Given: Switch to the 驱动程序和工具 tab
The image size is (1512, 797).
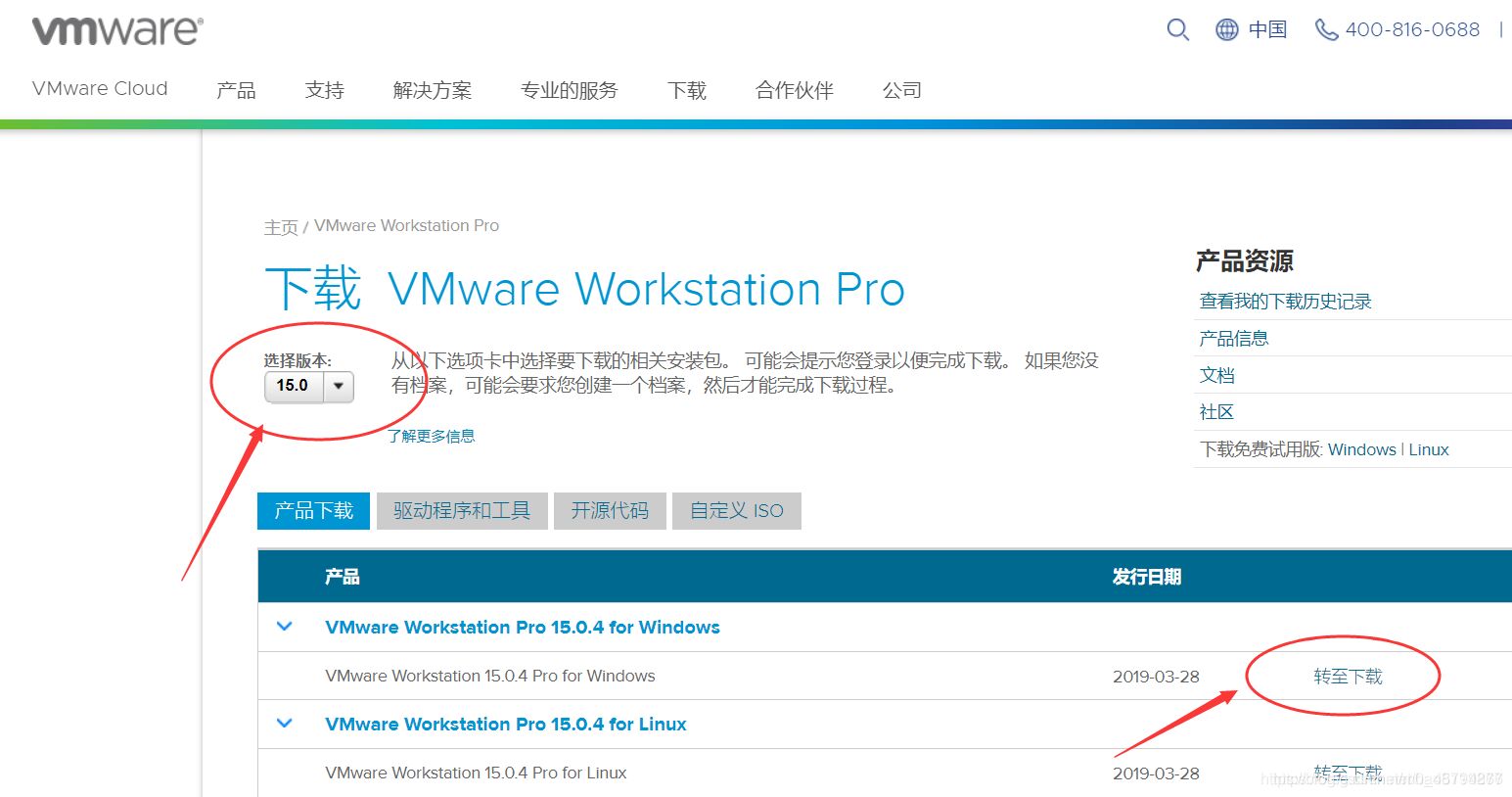Looking at the screenshot, I should click(x=461, y=510).
